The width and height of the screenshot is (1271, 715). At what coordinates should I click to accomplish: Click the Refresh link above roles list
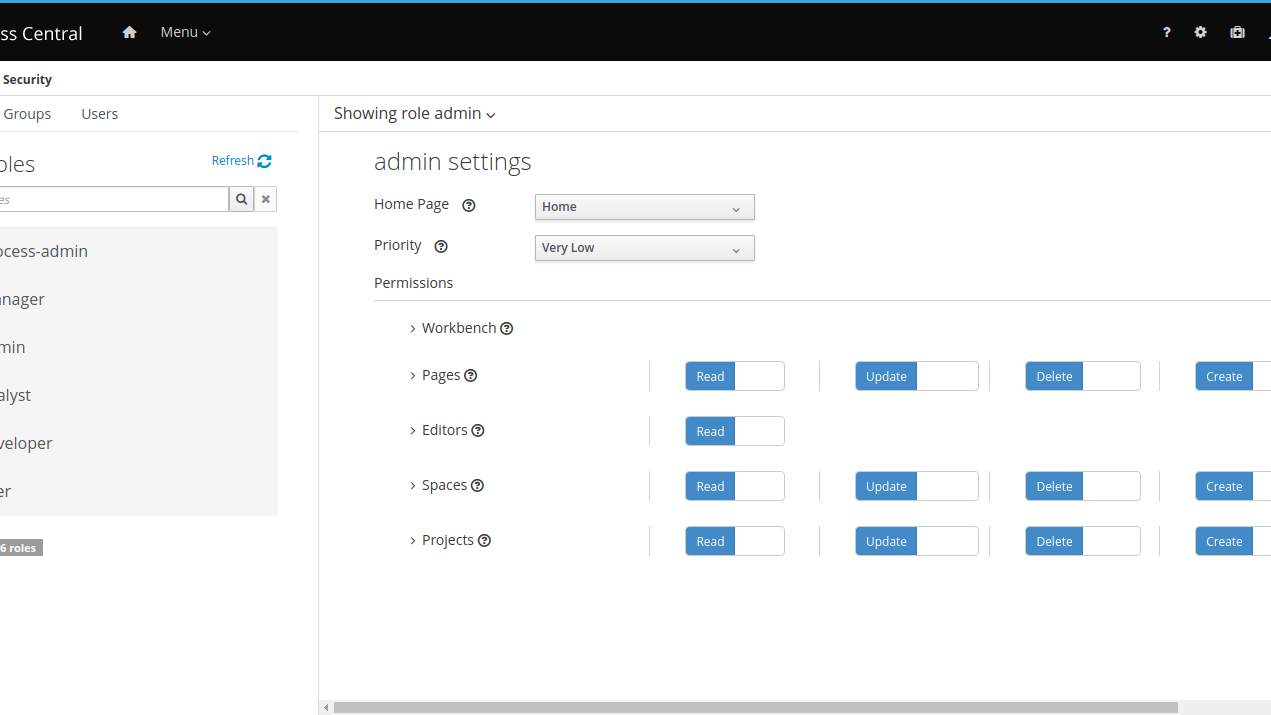click(240, 161)
